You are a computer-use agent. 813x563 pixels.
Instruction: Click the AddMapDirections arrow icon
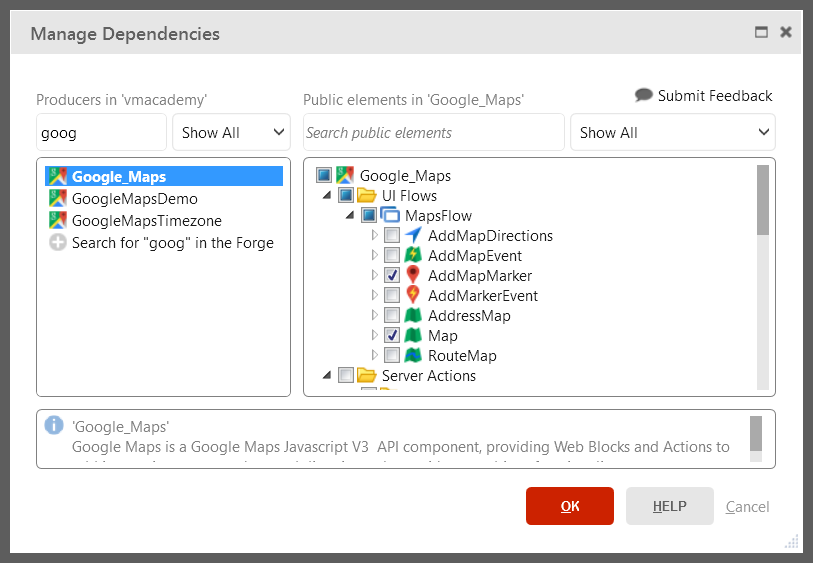point(413,236)
